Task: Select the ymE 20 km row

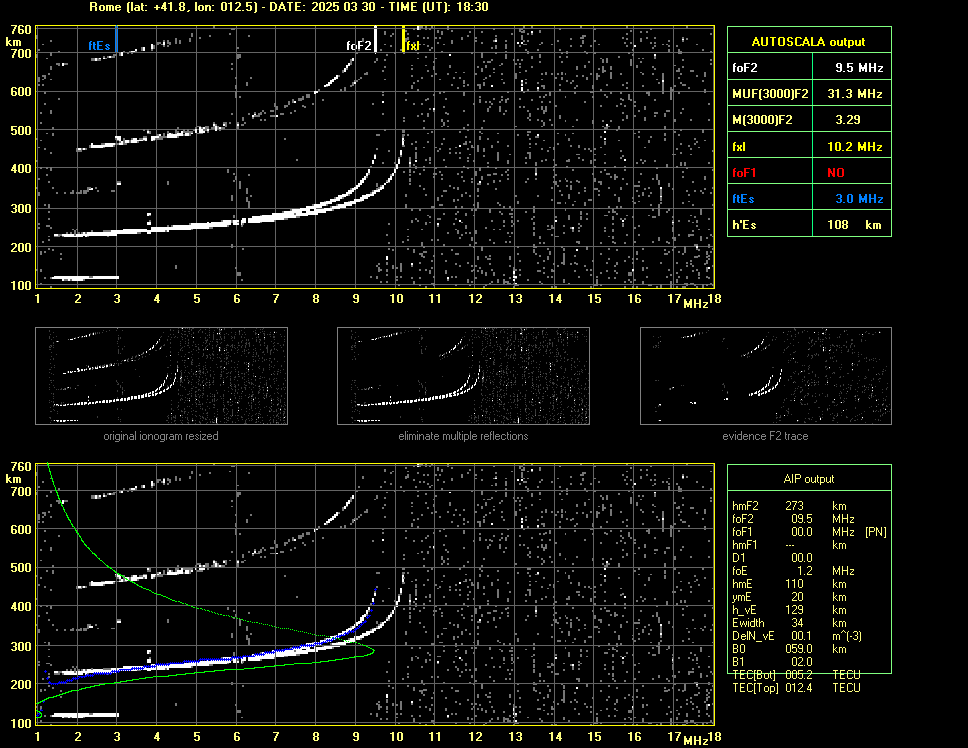Action: 789,597
